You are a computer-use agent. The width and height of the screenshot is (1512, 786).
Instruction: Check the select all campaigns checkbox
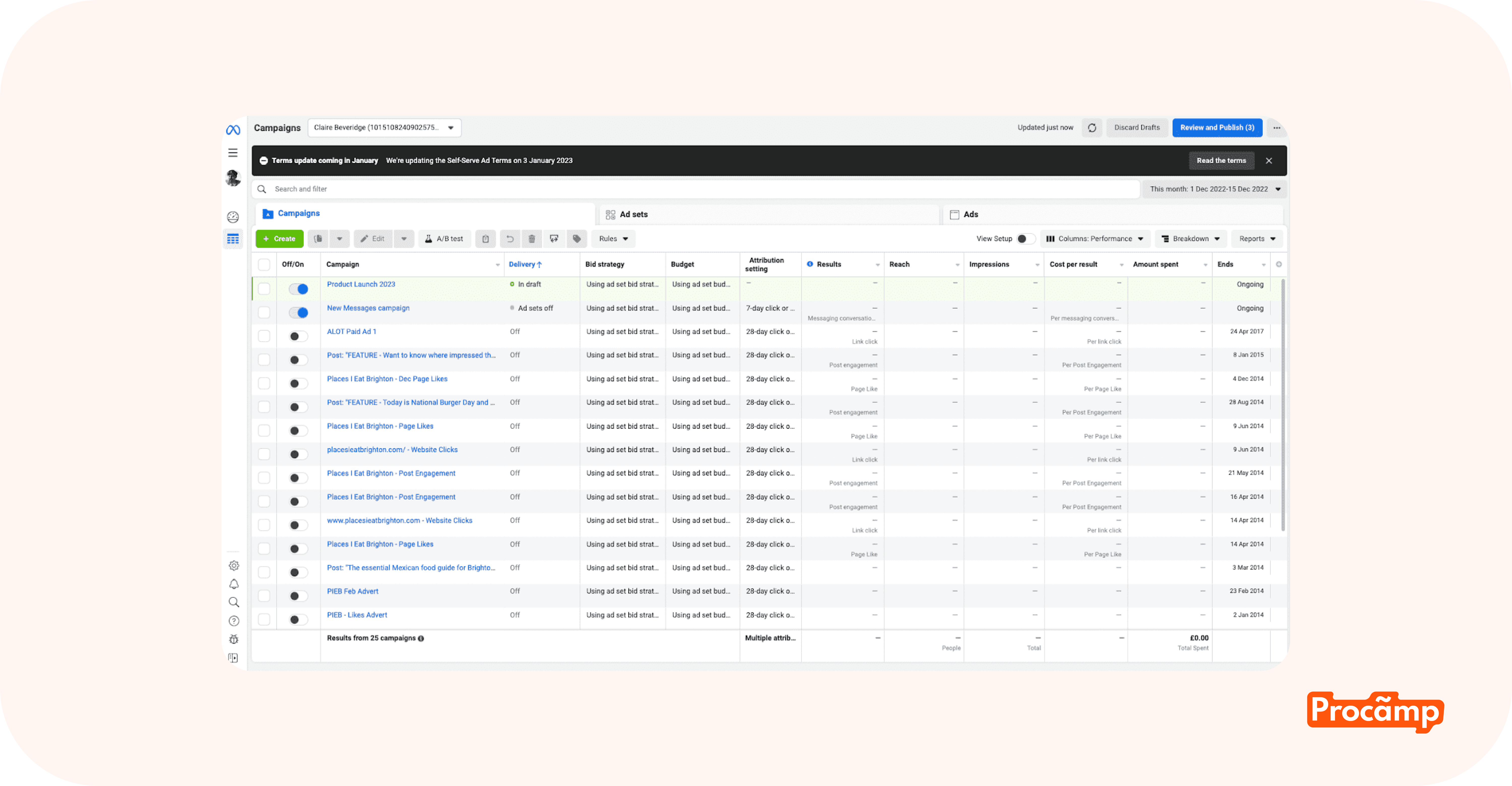point(264,265)
